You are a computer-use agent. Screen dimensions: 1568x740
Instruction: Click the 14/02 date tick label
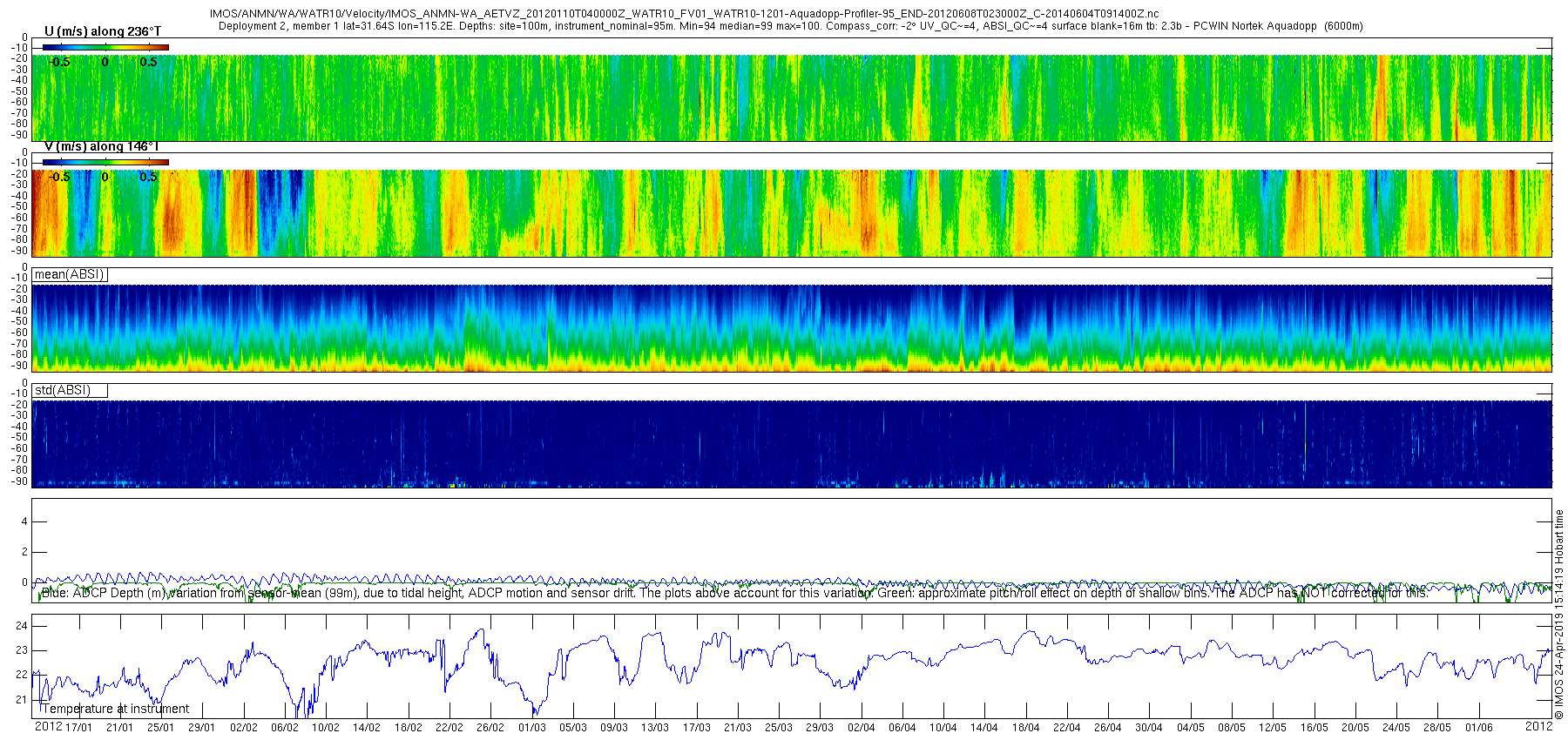[366, 728]
